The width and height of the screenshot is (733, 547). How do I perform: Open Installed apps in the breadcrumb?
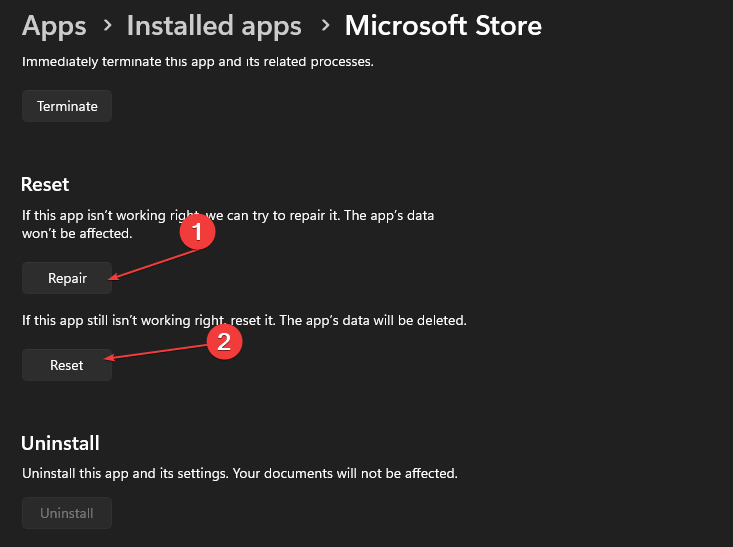coord(214,25)
